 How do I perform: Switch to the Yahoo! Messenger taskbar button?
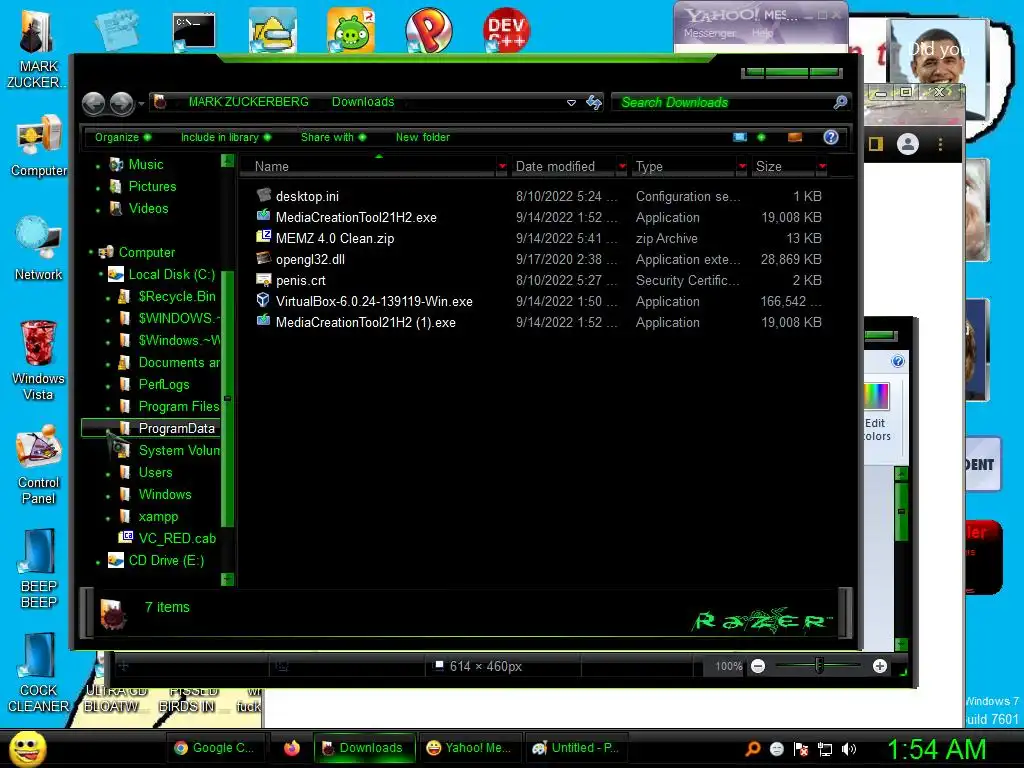pos(468,748)
